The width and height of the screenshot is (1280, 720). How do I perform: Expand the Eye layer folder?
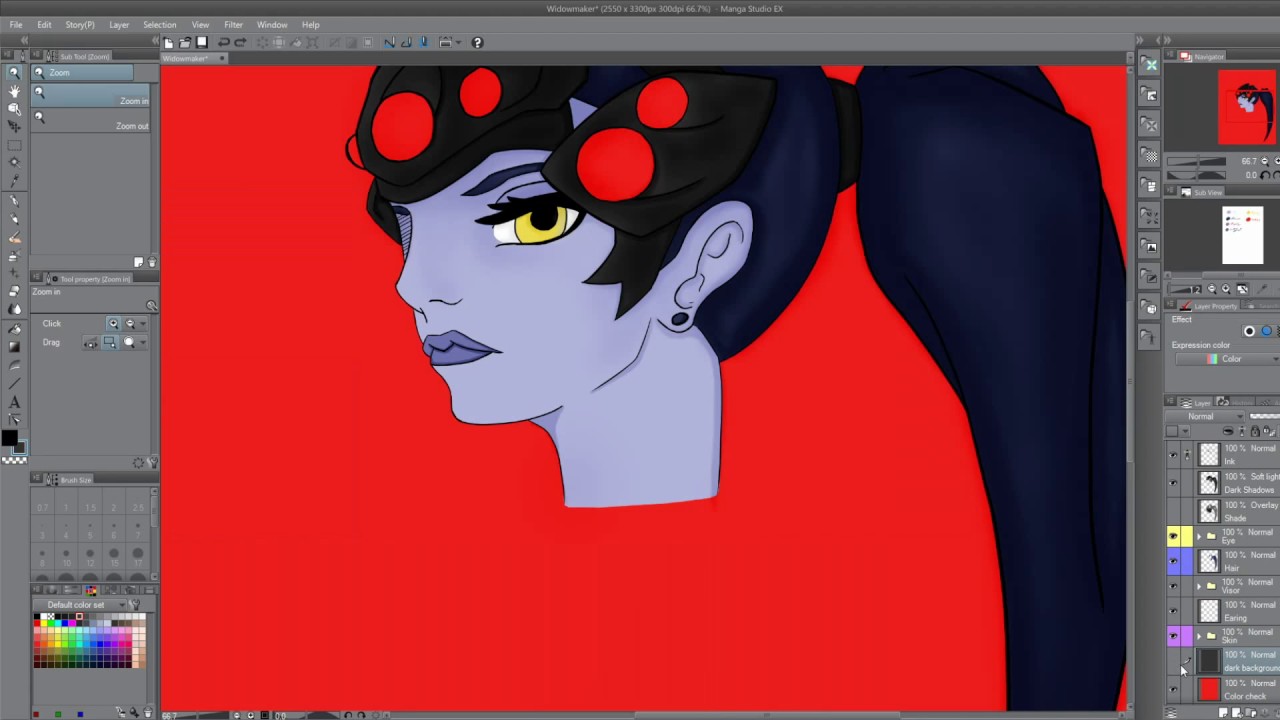click(1199, 536)
